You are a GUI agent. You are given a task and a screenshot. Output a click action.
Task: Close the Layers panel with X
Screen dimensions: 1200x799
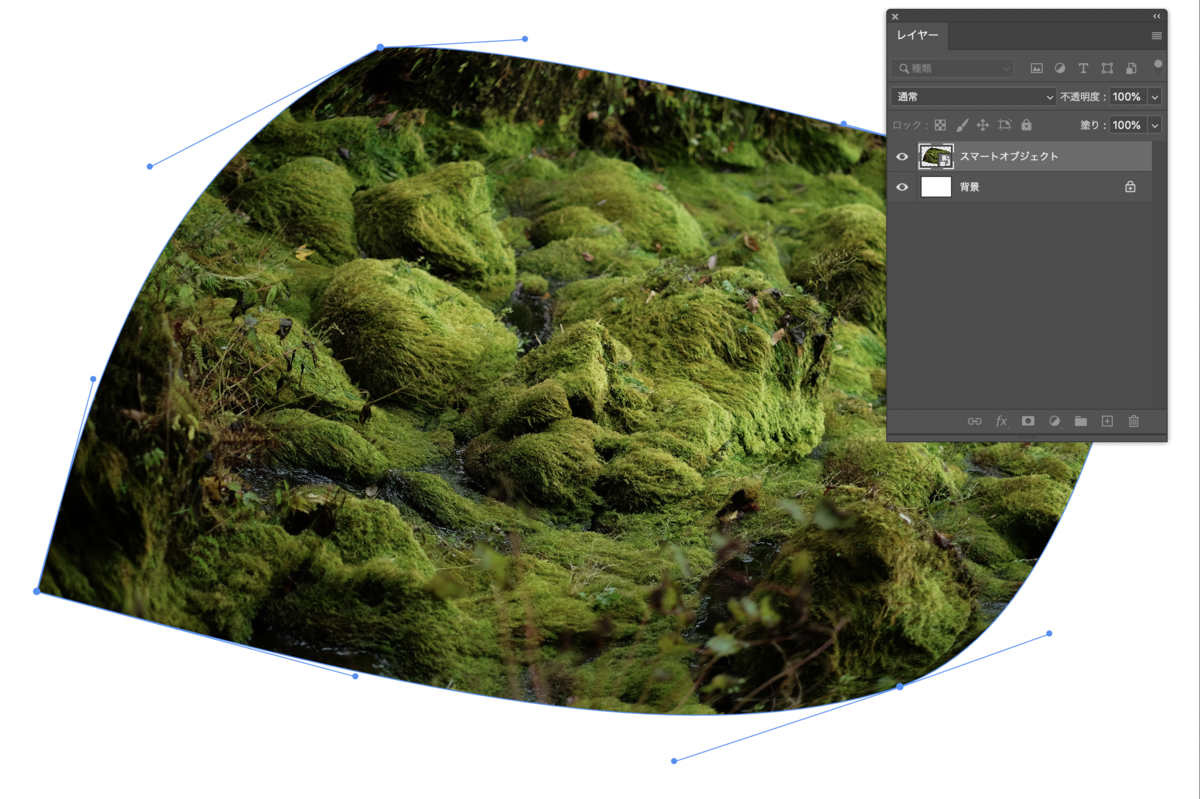coord(895,16)
